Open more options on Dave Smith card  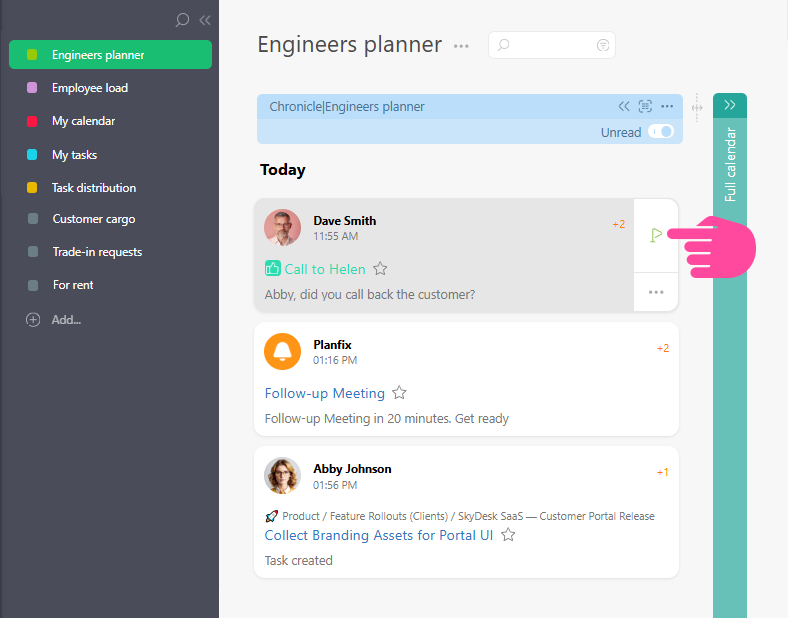(656, 292)
